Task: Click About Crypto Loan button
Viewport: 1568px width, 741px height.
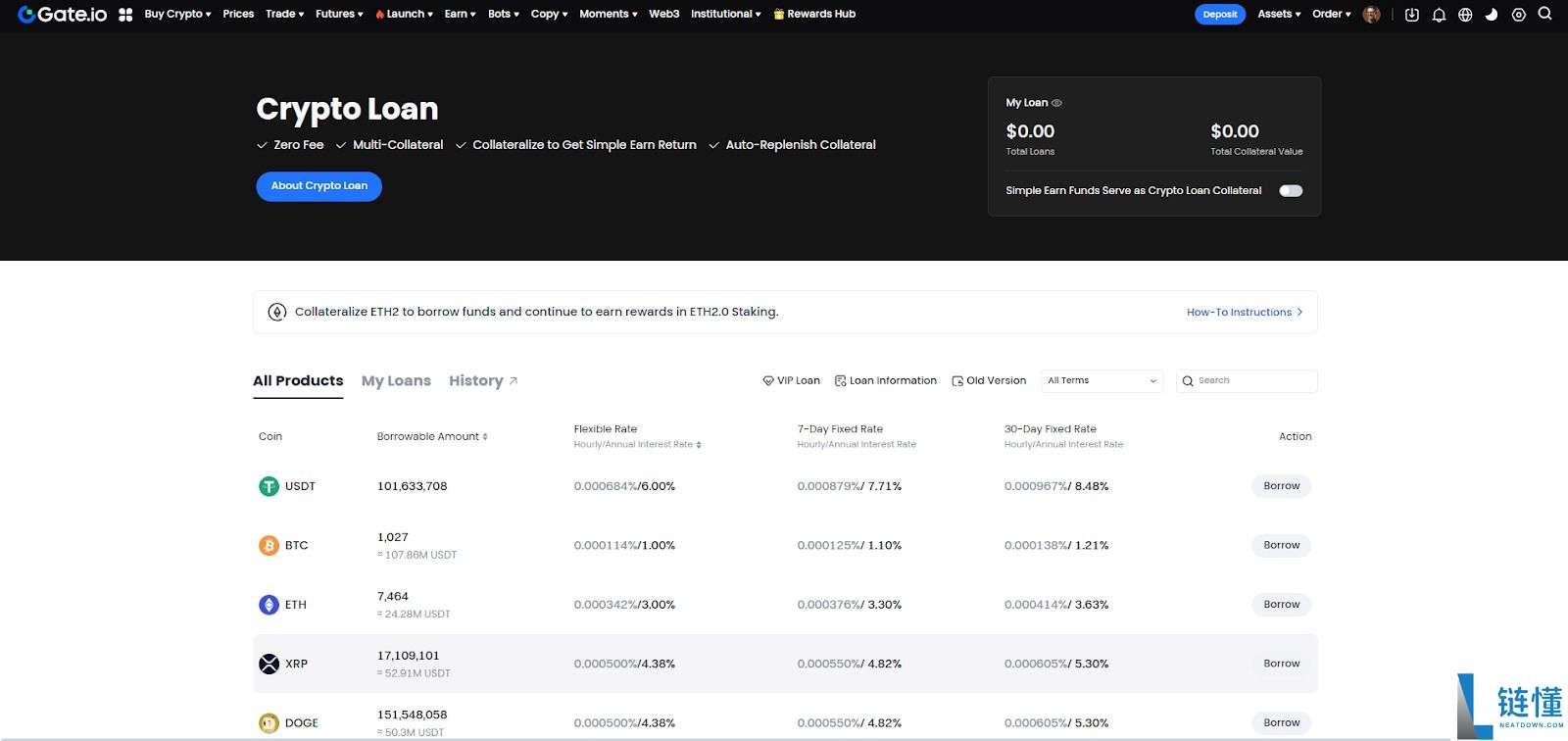Action: pyautogui.click(x=319, y=186)
